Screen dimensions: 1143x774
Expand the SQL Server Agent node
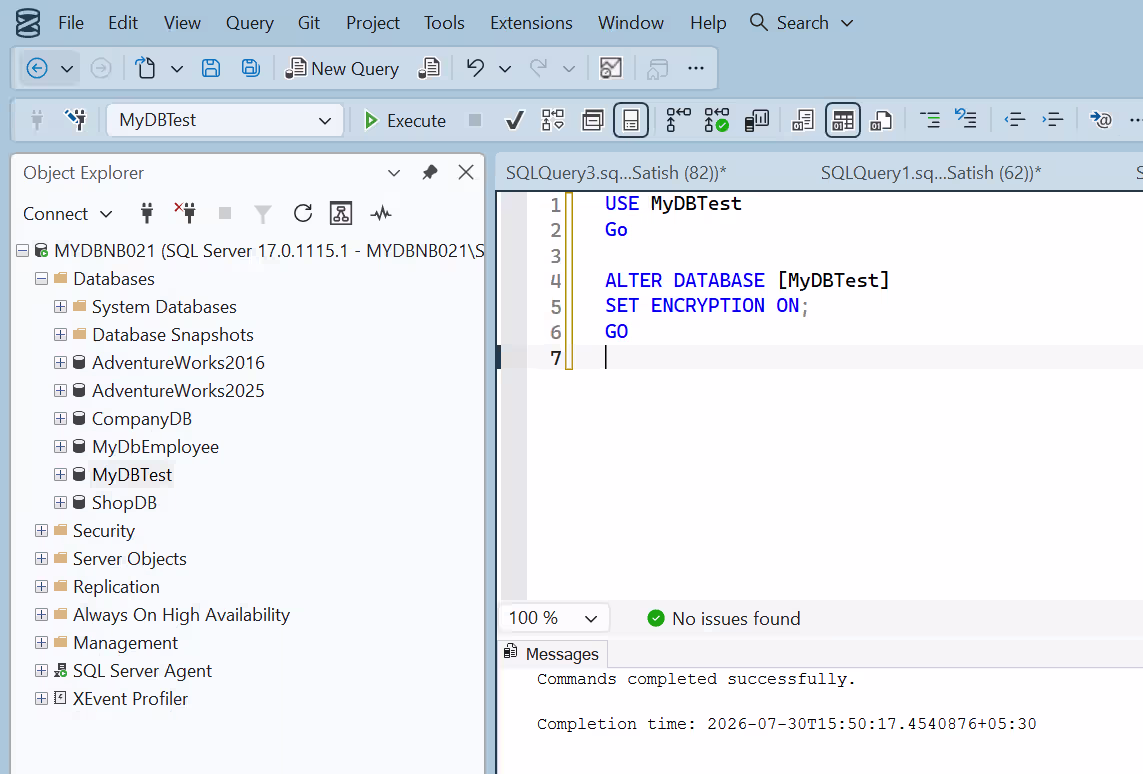pos(42,671)
